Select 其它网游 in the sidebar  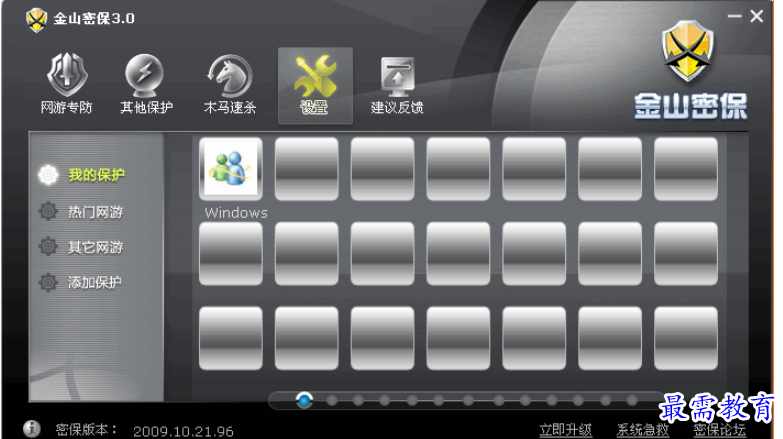click(95, 247)
